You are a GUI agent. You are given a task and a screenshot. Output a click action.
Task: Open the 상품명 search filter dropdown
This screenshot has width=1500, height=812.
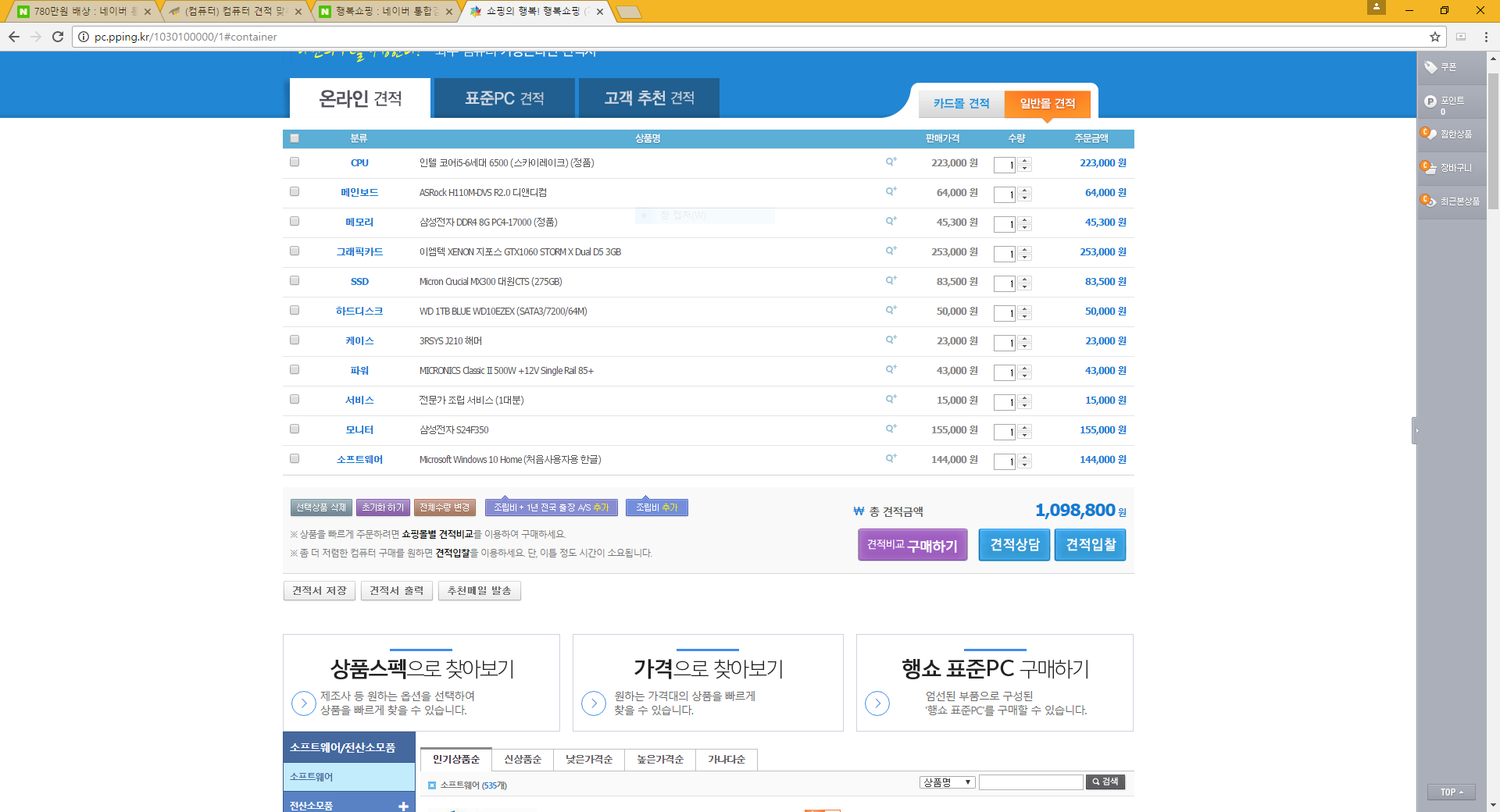click(947, 782)
